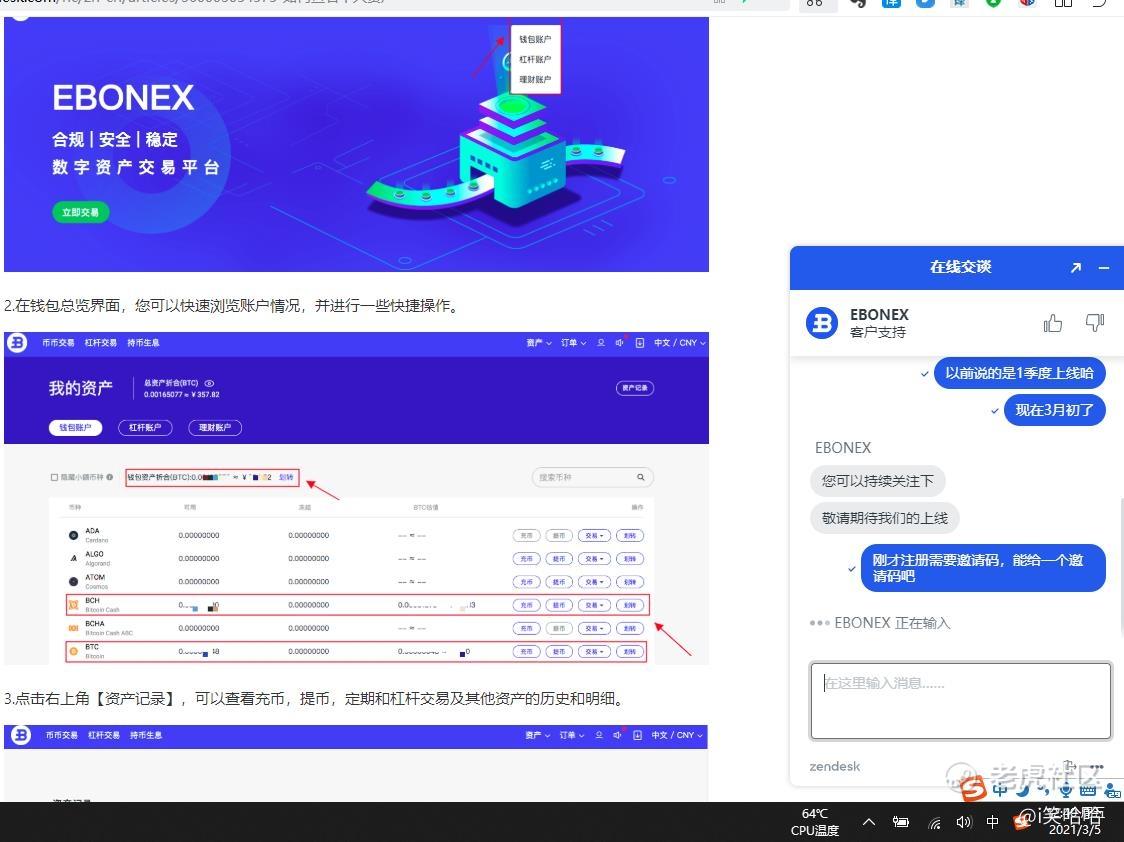The image size is (1124, 842).
Task: Click the EBONEX avatar in chat header
Action: tap(821, 323)
